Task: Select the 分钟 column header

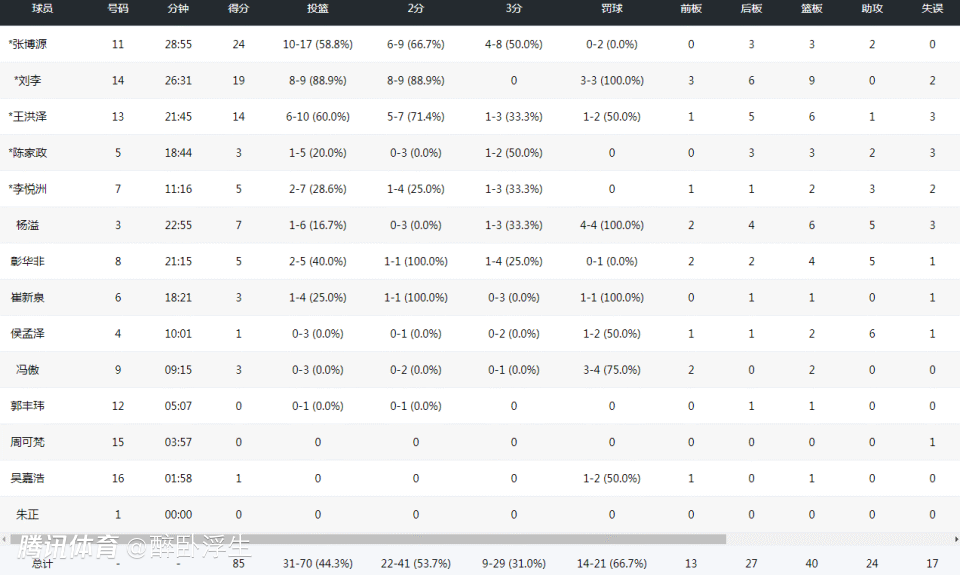Action: point(178,8)
